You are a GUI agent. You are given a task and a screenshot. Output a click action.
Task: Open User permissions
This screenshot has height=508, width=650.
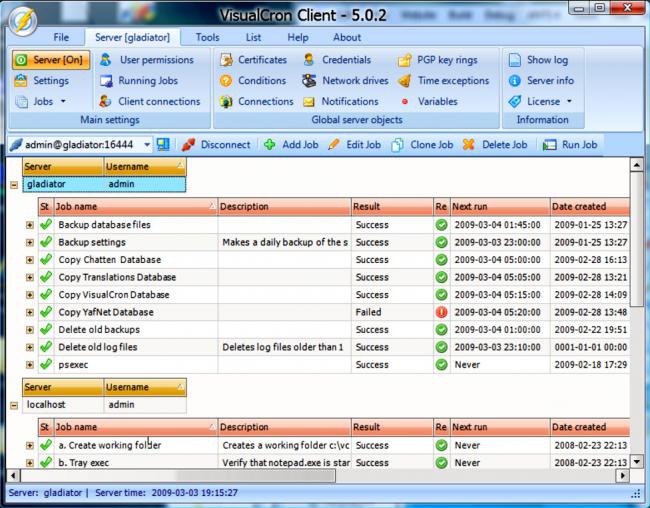pos(146,60)
